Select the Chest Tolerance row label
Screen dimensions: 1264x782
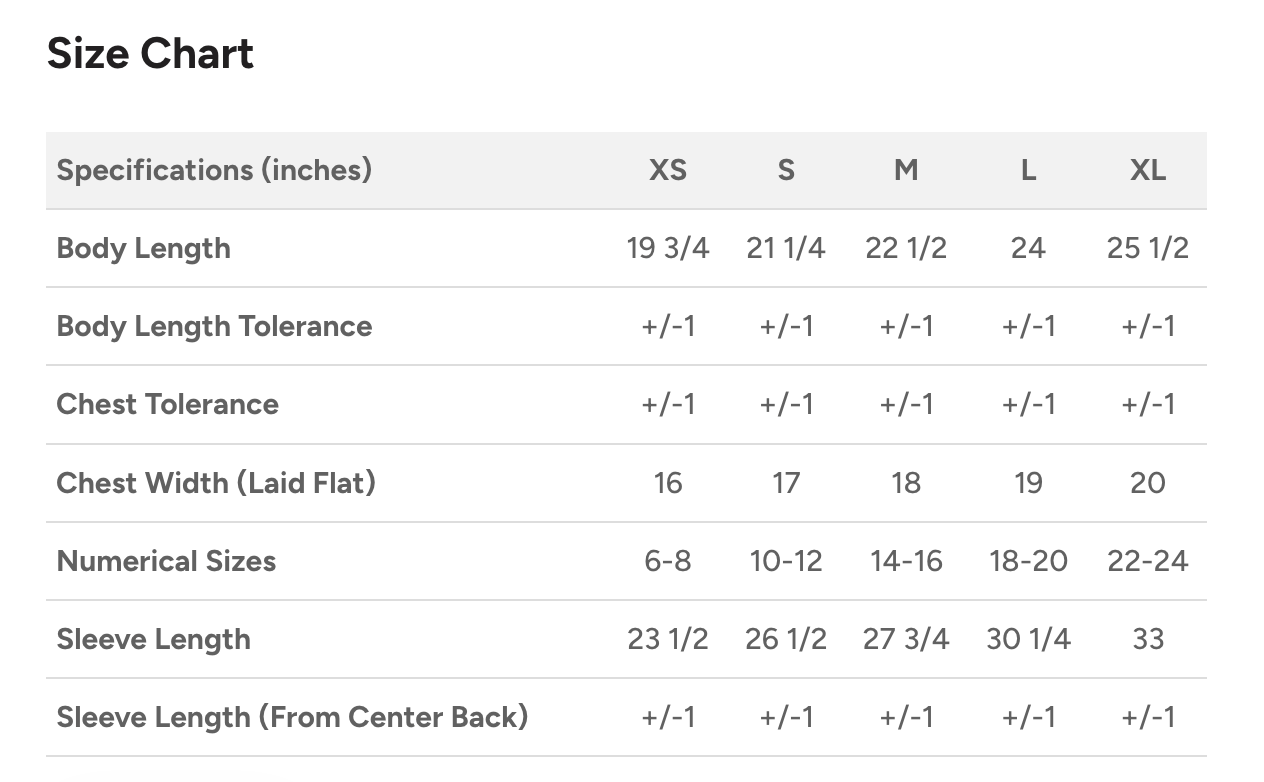coord(167,404)
